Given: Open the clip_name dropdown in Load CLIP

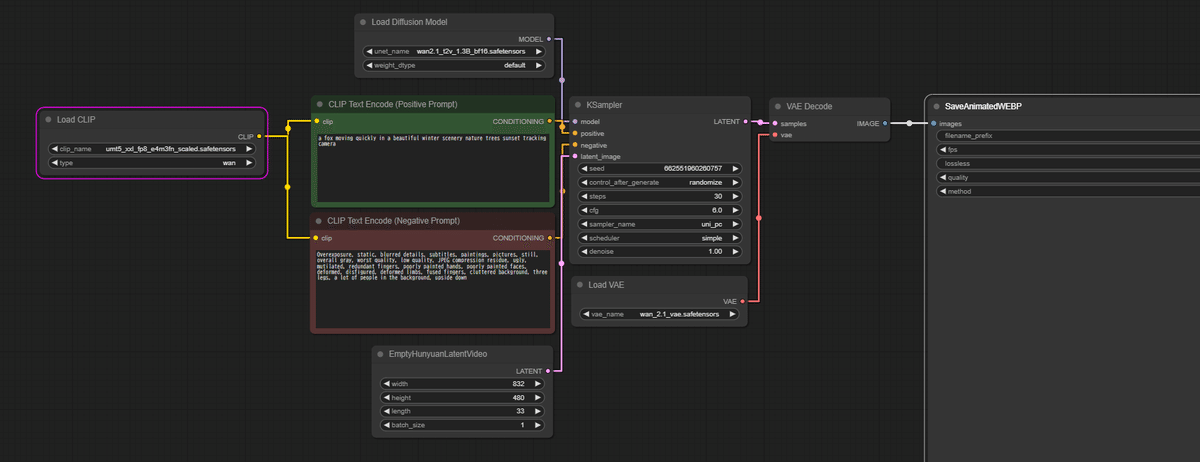Looking at the screenshot, I should coord(151,148).
